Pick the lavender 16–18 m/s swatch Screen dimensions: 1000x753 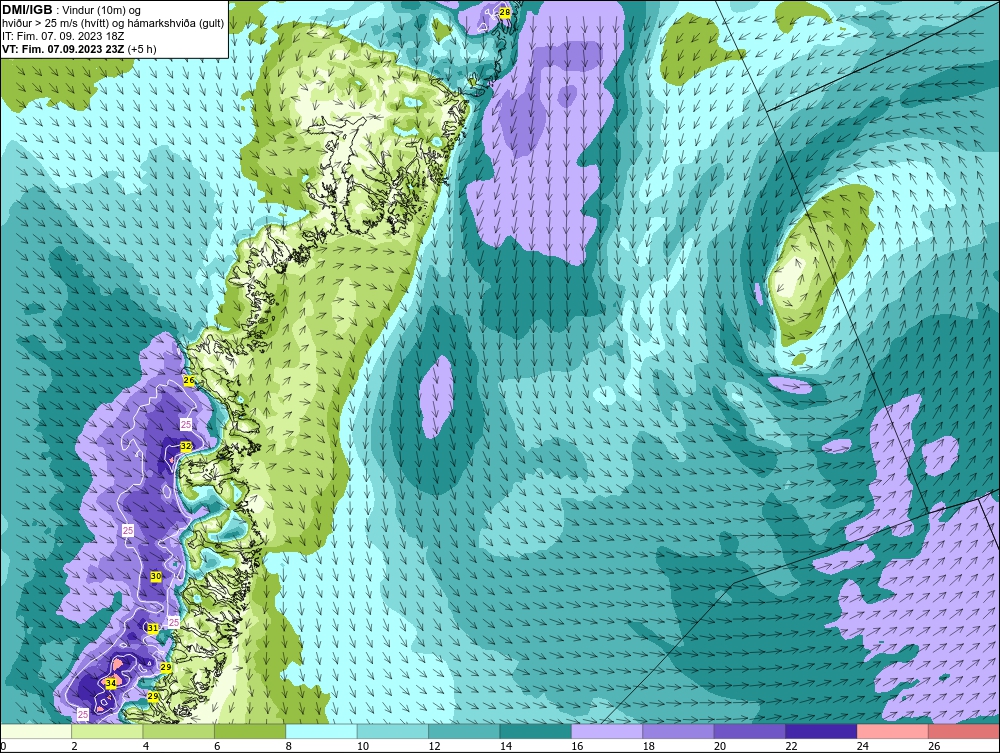607,731
